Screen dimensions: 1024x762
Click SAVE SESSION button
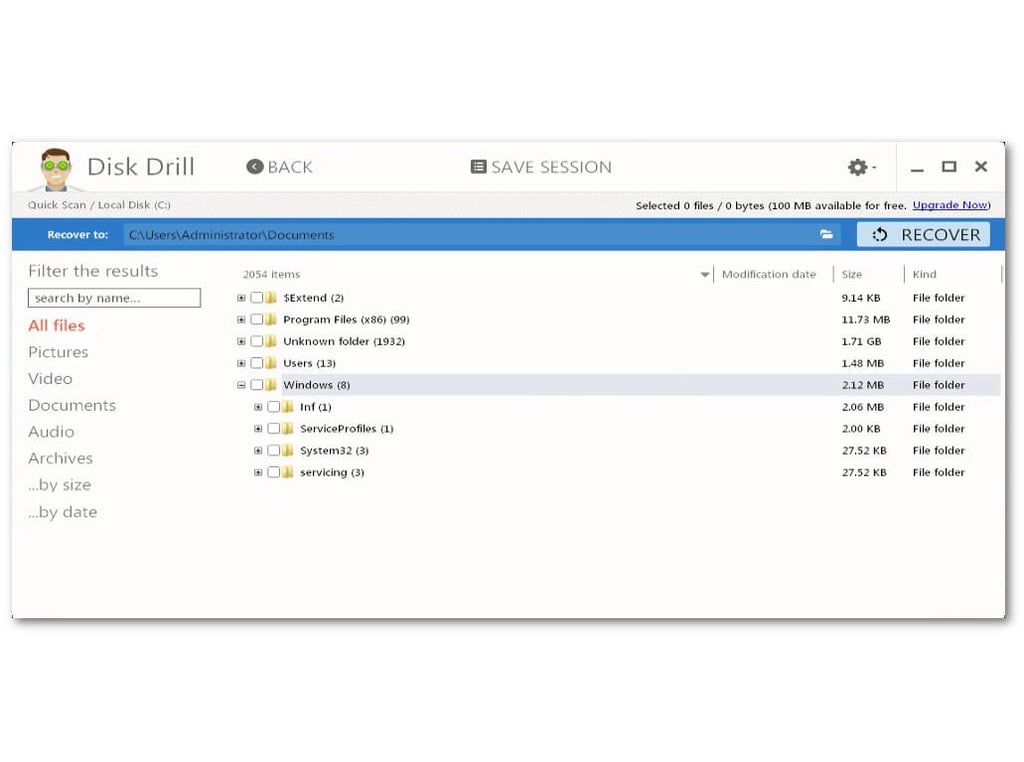click(x=541, y=167)
